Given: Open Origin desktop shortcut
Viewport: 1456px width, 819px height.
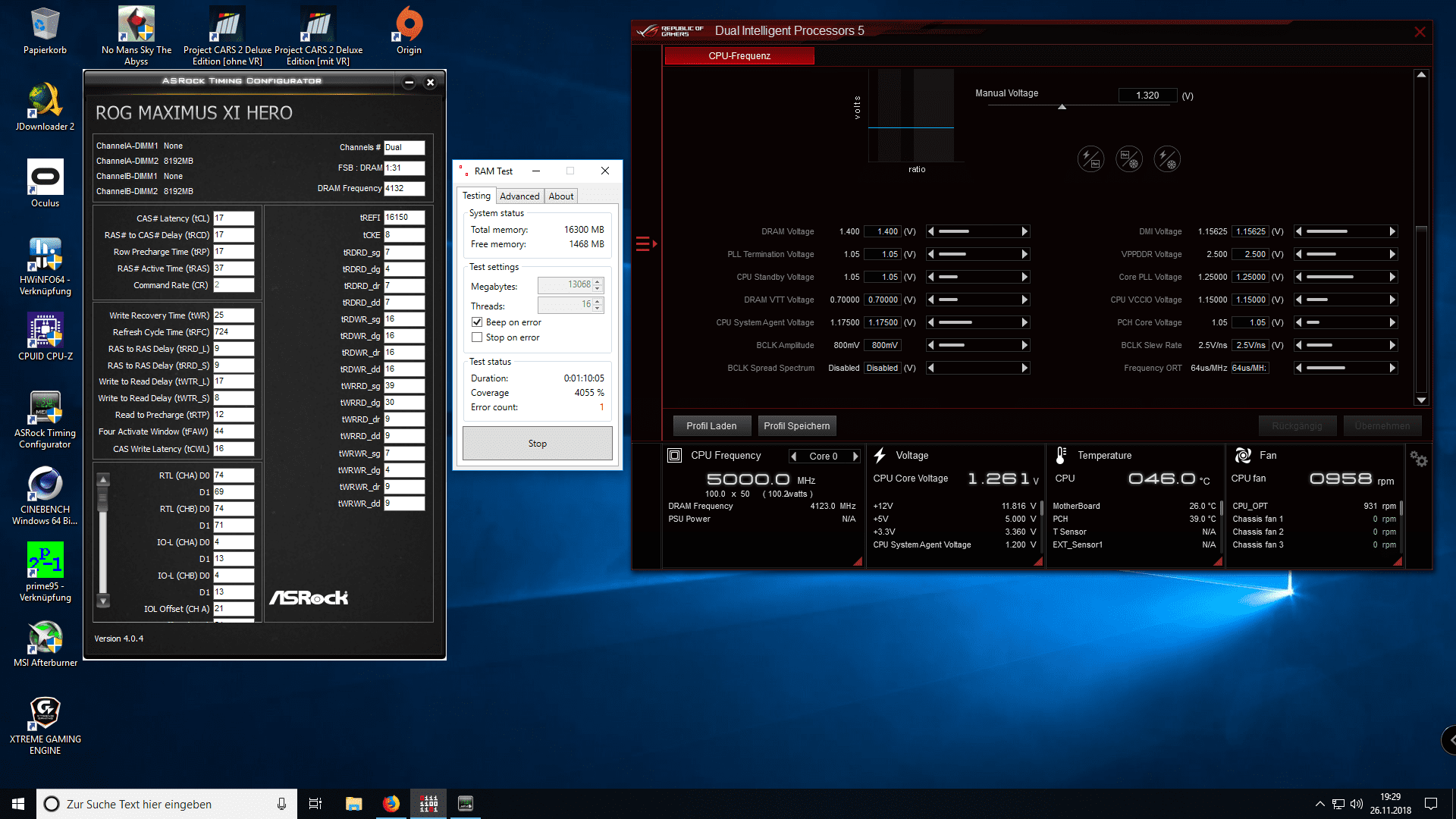Looking at the screenshot, I should pos(409,31).
